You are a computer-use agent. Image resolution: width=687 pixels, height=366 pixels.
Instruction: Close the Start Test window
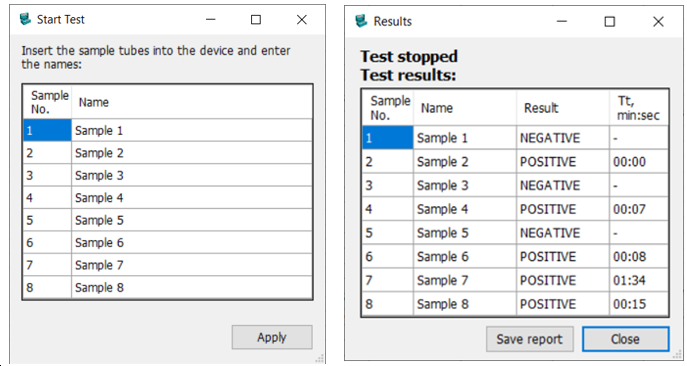click(x=301, y=20)
